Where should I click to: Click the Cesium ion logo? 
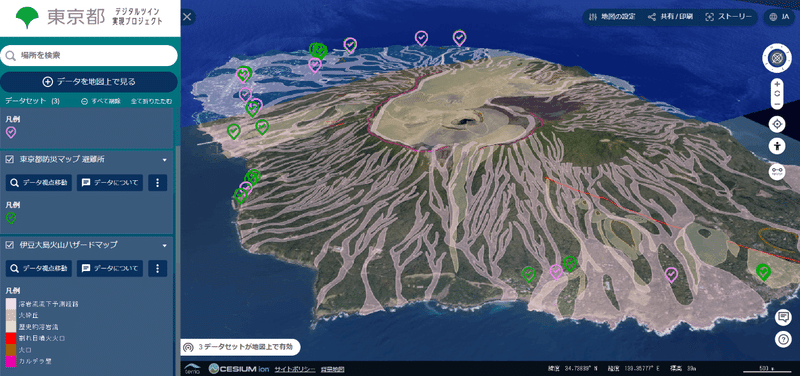coord(239,368)
